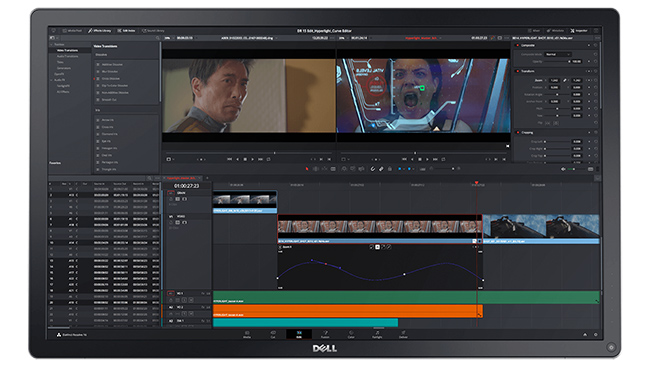Toggle the Zoom link chain icon
Viewport: 650px width, 366px height.
[565, 80]
